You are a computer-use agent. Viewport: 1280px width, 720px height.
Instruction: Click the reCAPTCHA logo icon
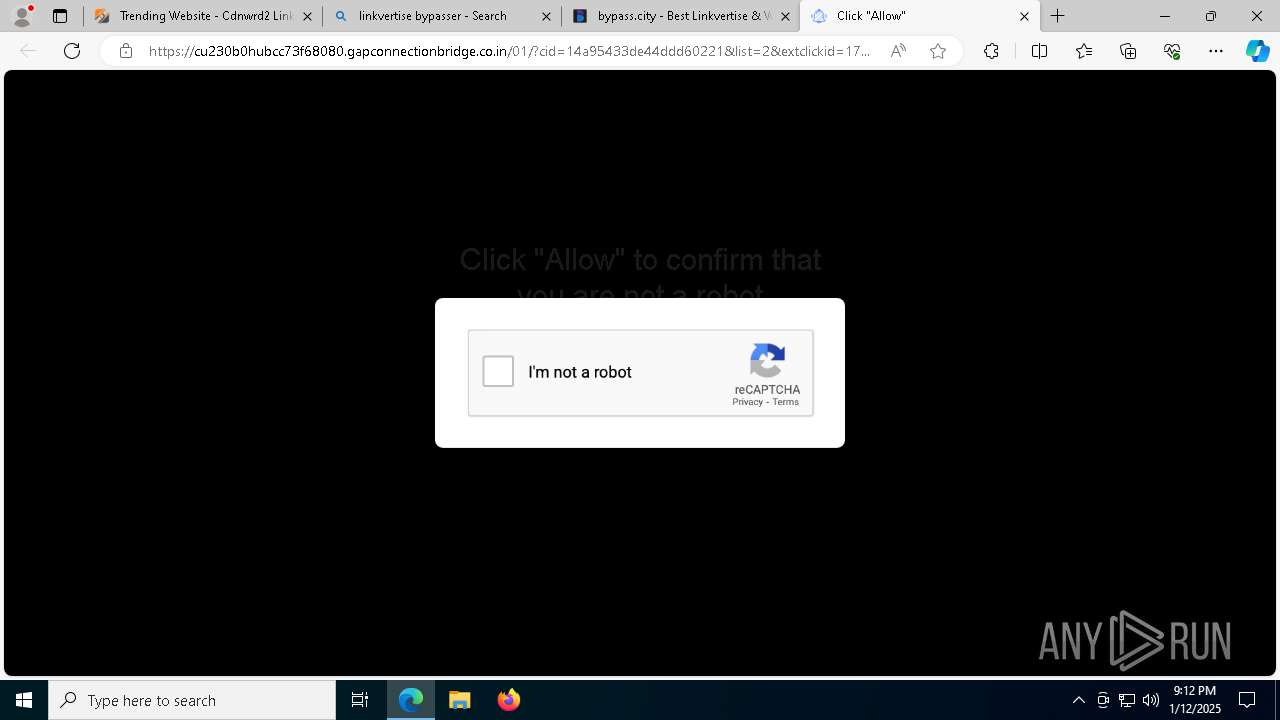[767, 361]
